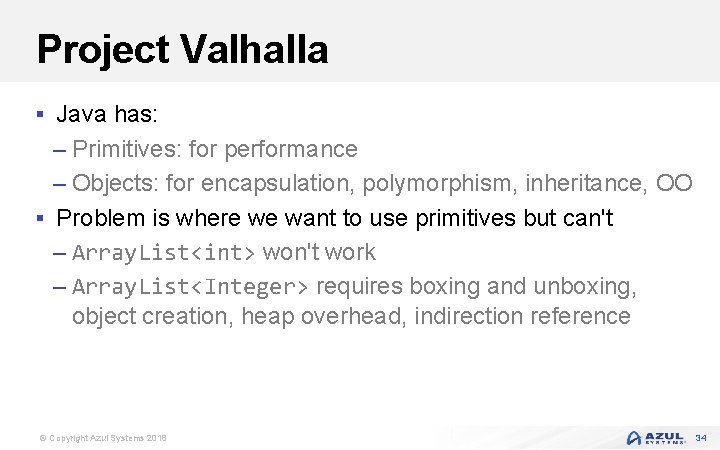The height and width of the screenshot is (450, 720).
Task: Click the Copyright Azul Systems 2018 footer
Action: pos(103,438)
